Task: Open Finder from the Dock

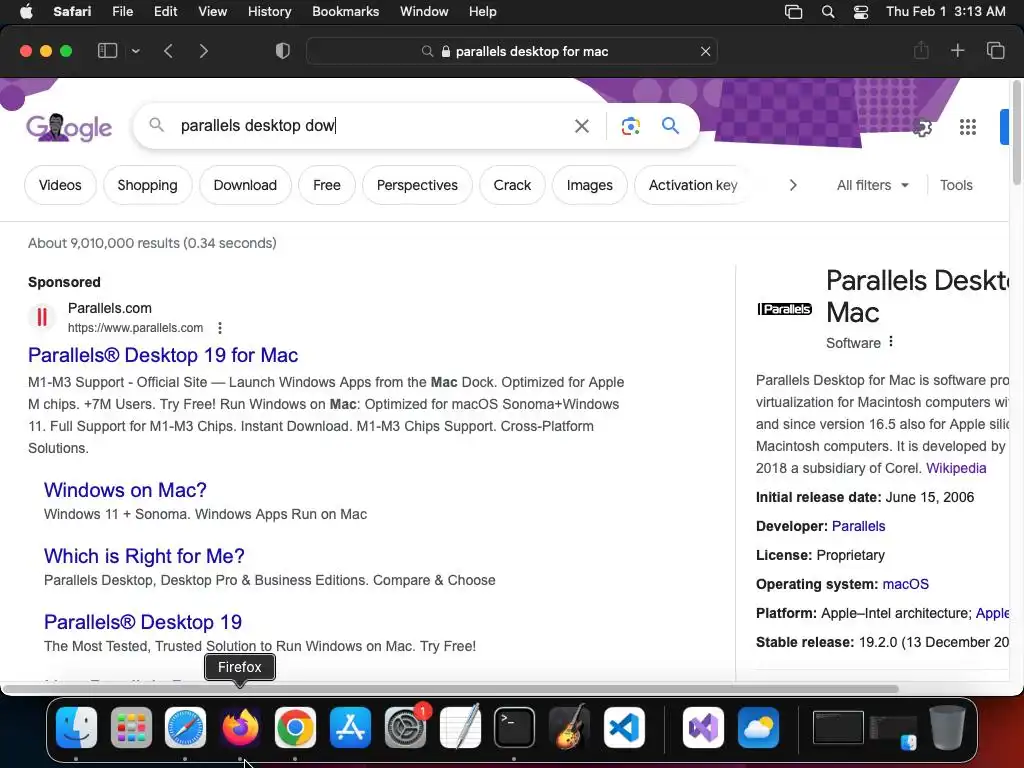Action: tap(76, 727)
